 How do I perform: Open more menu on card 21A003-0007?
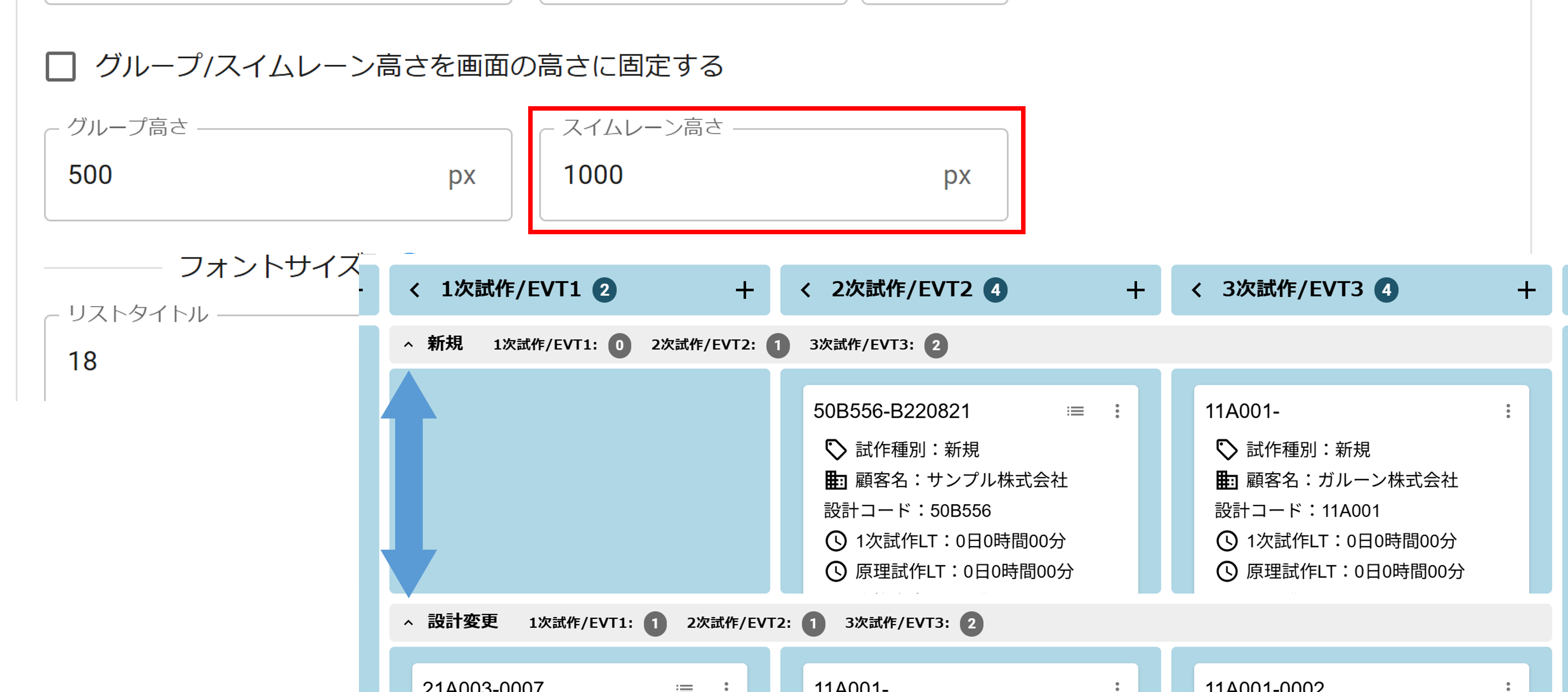tap(726, 687)
